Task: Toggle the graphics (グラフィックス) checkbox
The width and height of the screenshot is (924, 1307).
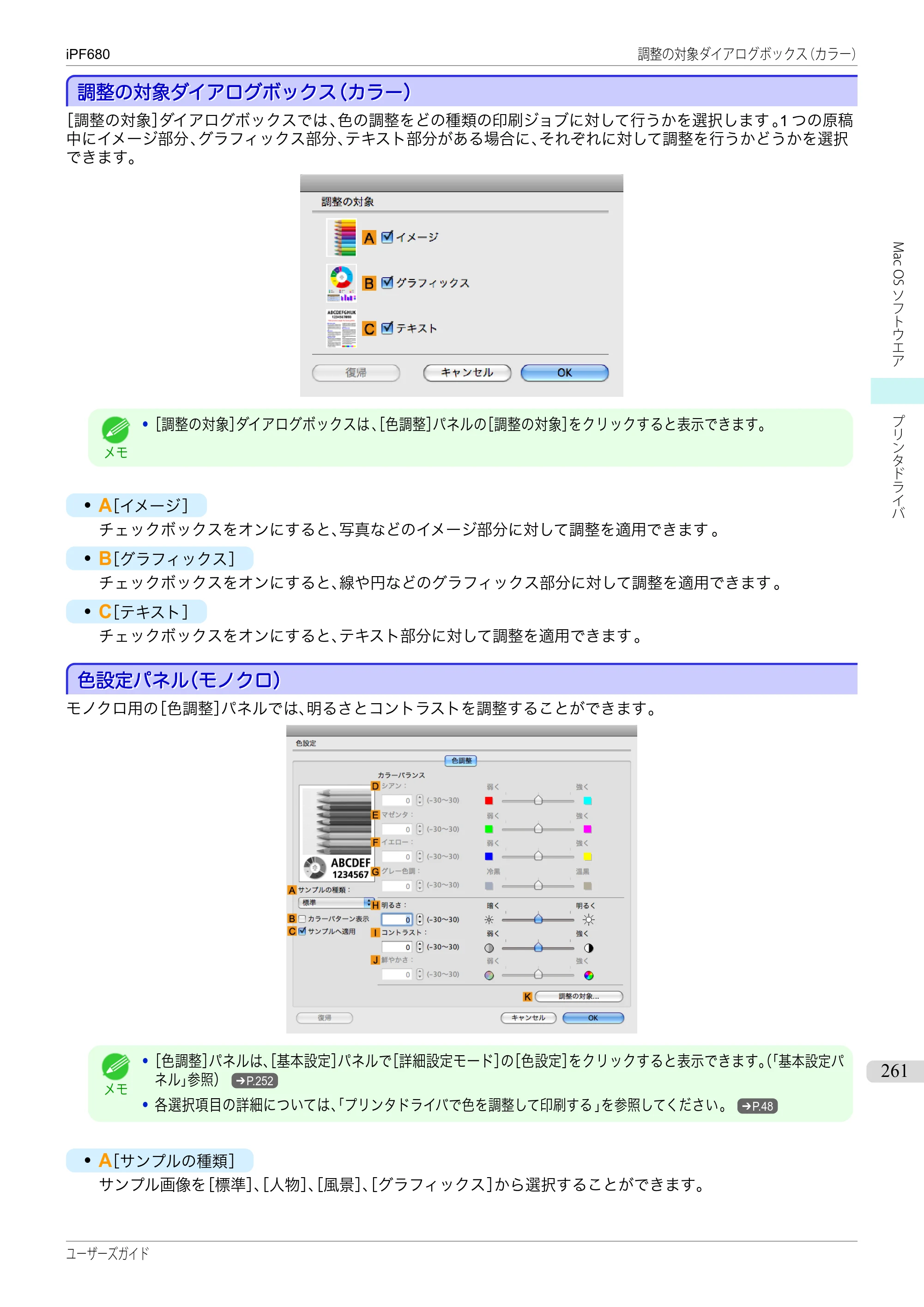Action: pos(387,282)
